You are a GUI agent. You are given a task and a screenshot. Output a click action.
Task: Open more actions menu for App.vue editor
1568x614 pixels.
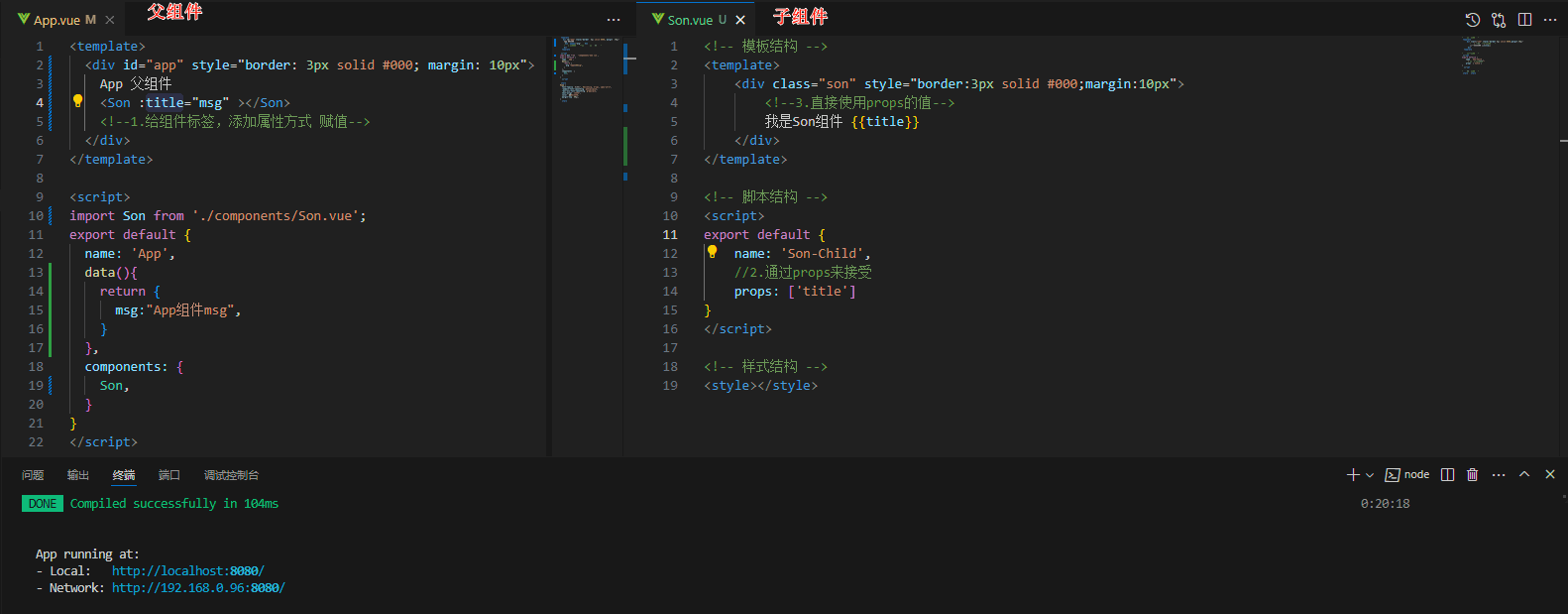614,20
